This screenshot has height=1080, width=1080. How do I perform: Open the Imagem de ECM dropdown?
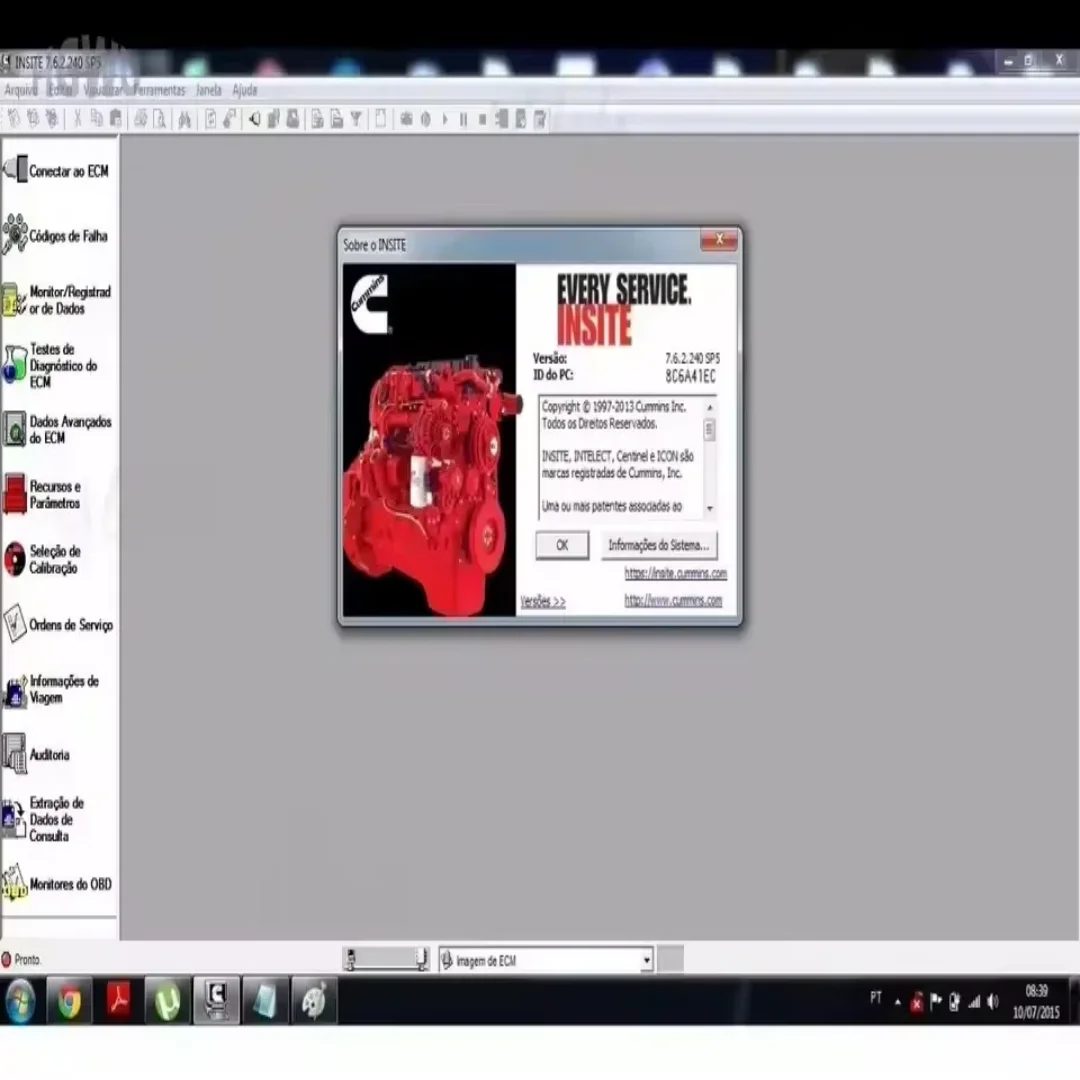[x=648, y=959]
